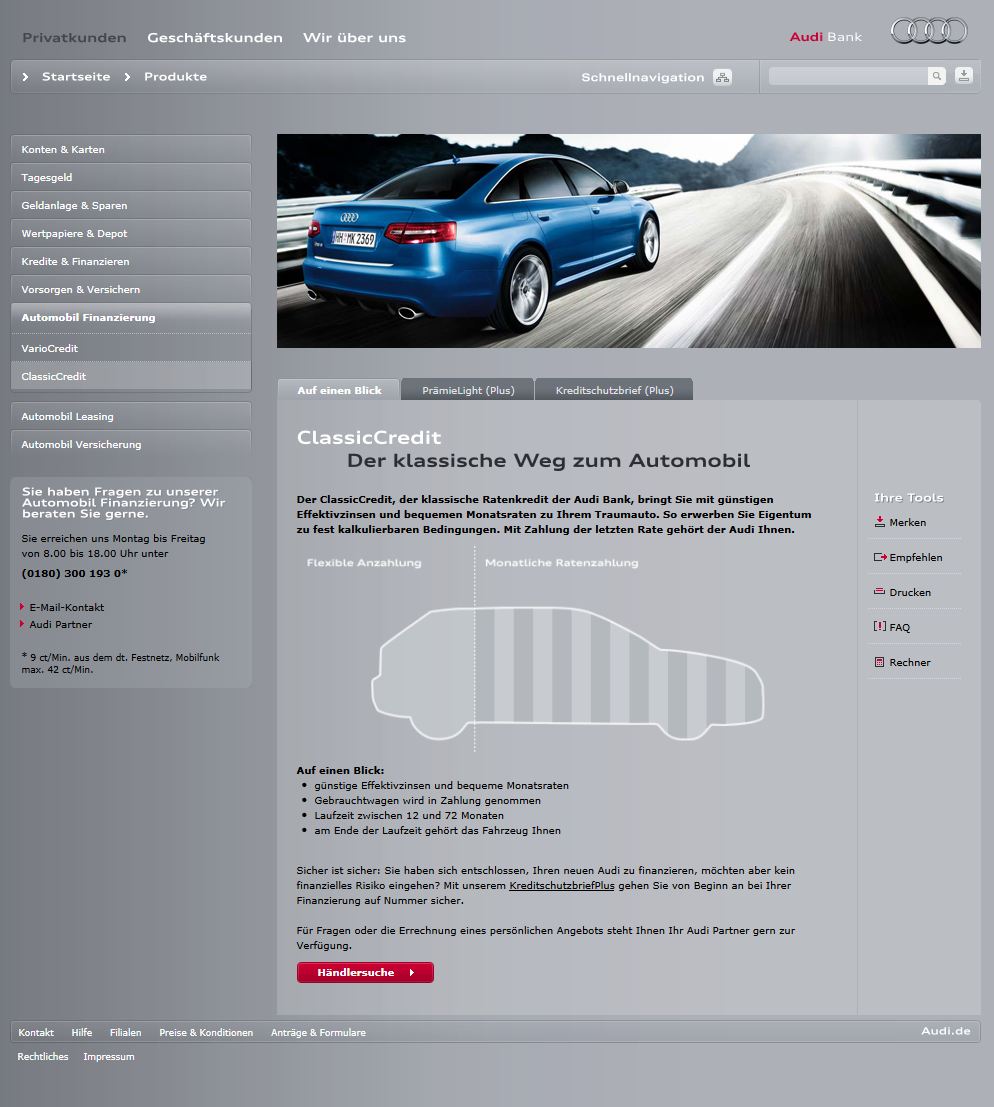
Task: Select Kredite & Finanzieren in the sidebar
Action: 131,261
